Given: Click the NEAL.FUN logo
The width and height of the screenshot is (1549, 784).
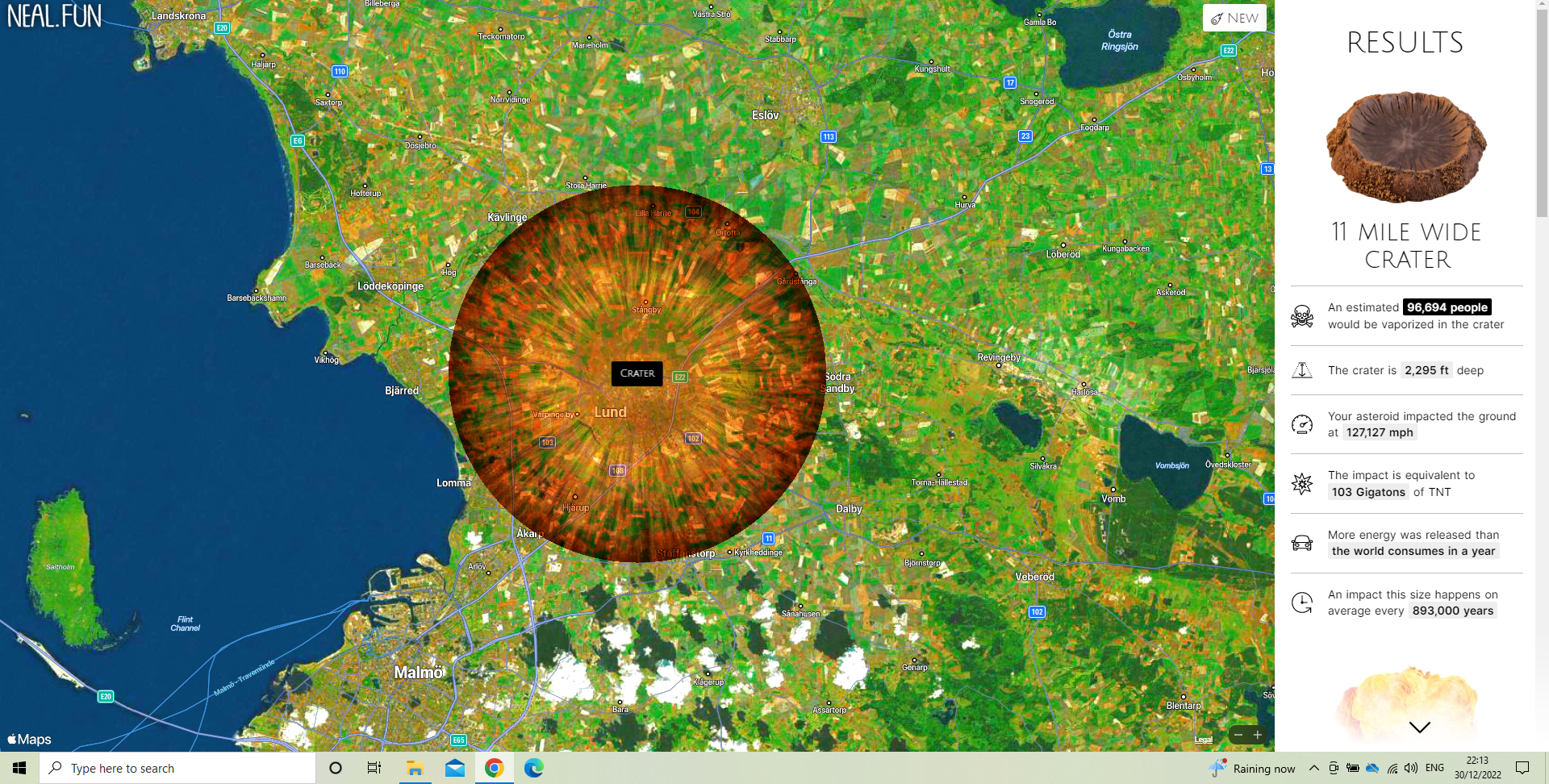Looking at the screenshot, I should [x=55, y=15].
